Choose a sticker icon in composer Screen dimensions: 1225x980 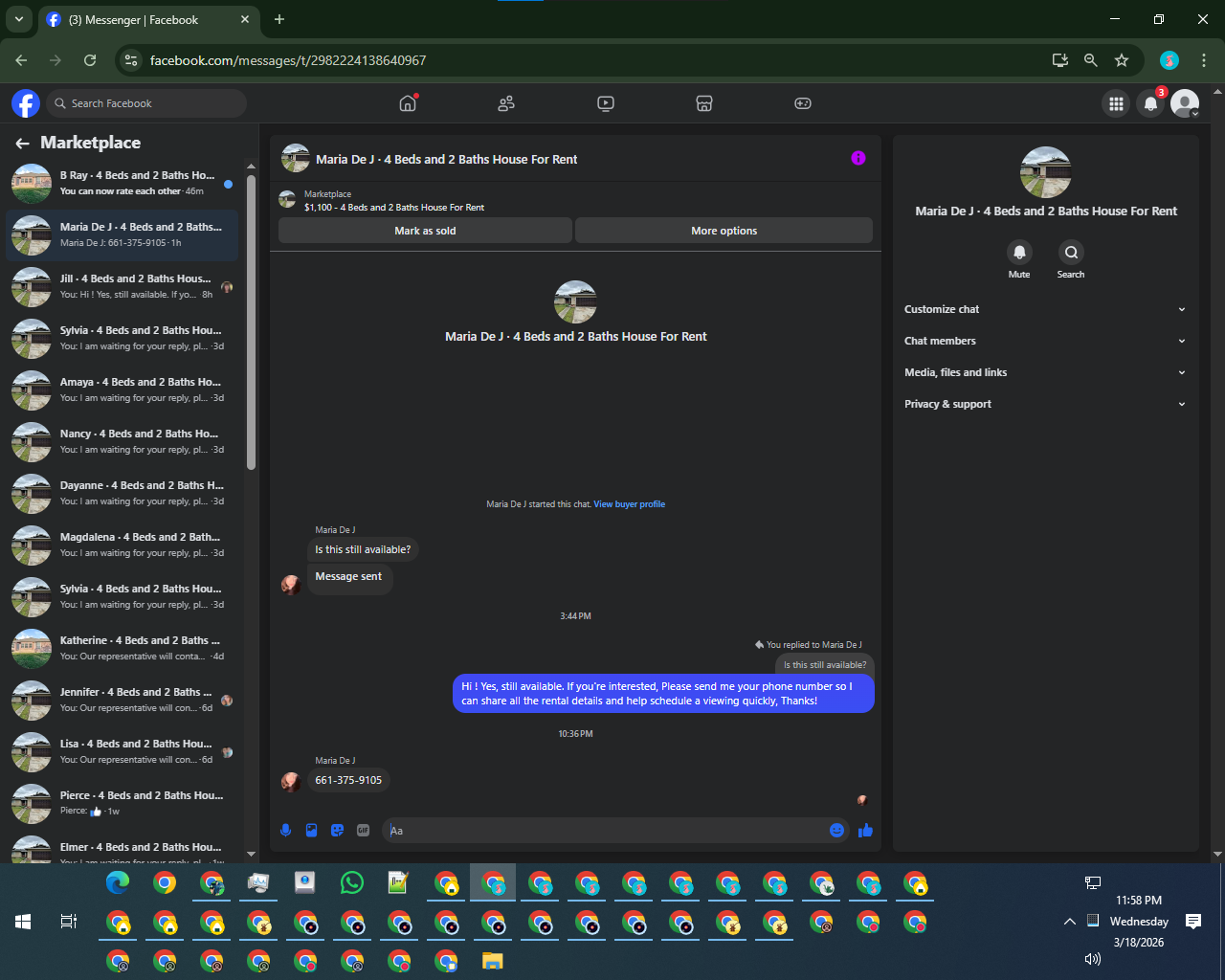pos(337,831)
